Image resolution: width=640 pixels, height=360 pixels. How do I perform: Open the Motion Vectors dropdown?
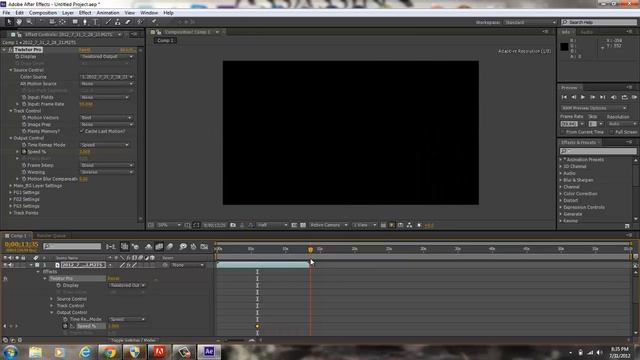coord(107,118)
